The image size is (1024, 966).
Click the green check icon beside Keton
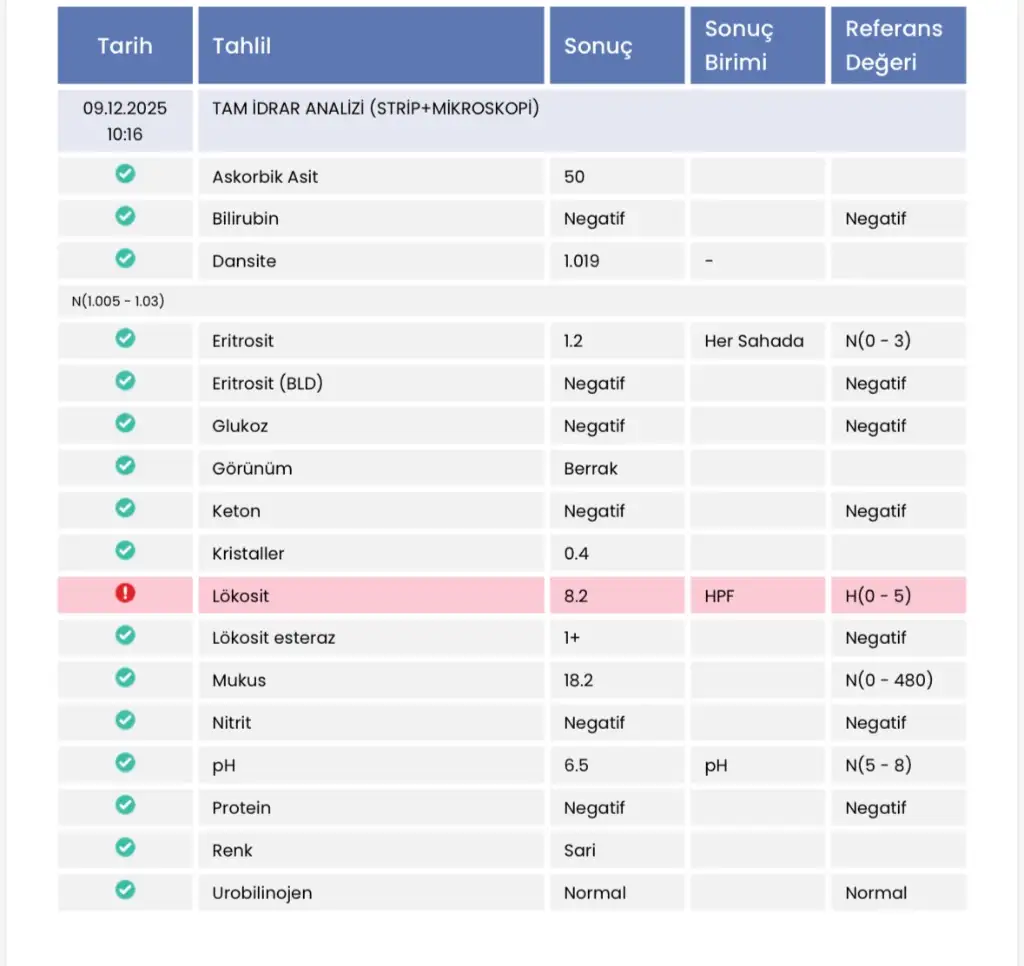click(x=125, y=509)
